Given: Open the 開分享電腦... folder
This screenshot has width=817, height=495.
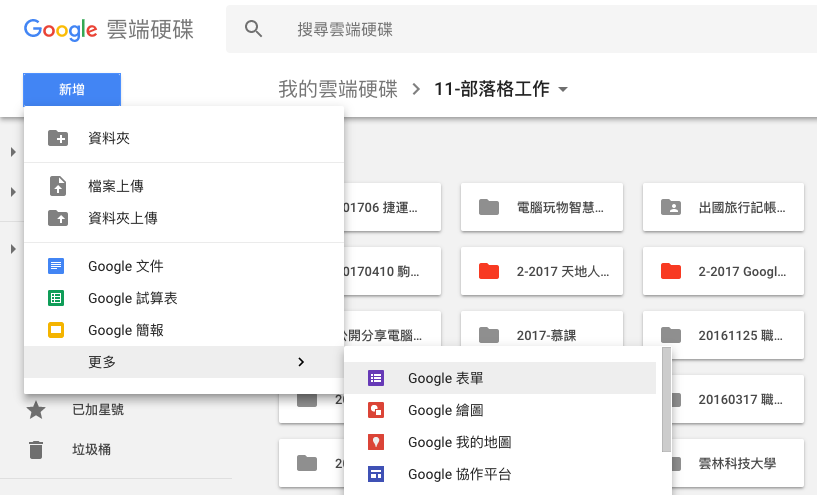Looking at the screenshot, I should (x=392, y=329).
